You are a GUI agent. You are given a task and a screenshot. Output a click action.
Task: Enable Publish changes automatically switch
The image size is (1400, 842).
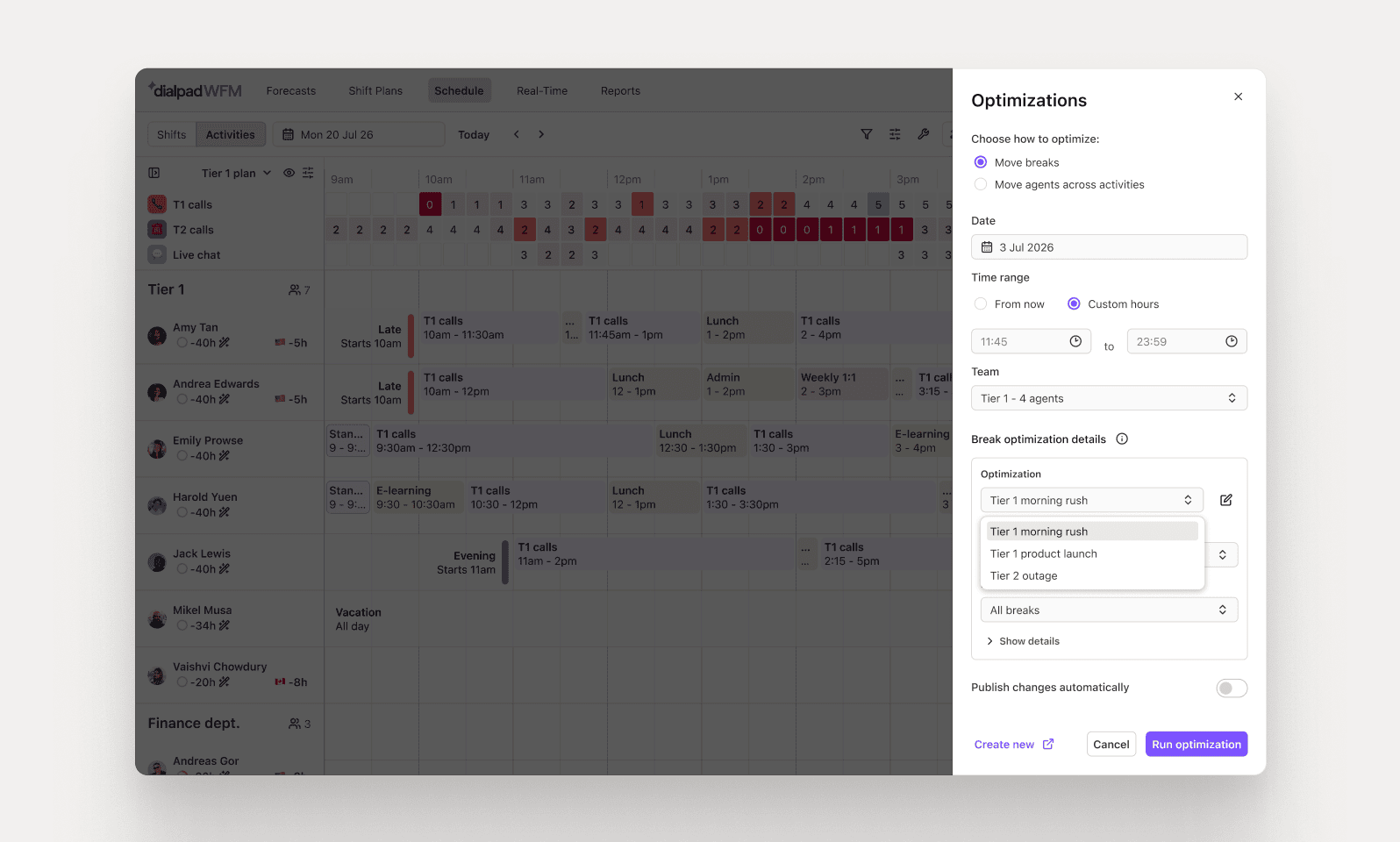coord(1232,689)
